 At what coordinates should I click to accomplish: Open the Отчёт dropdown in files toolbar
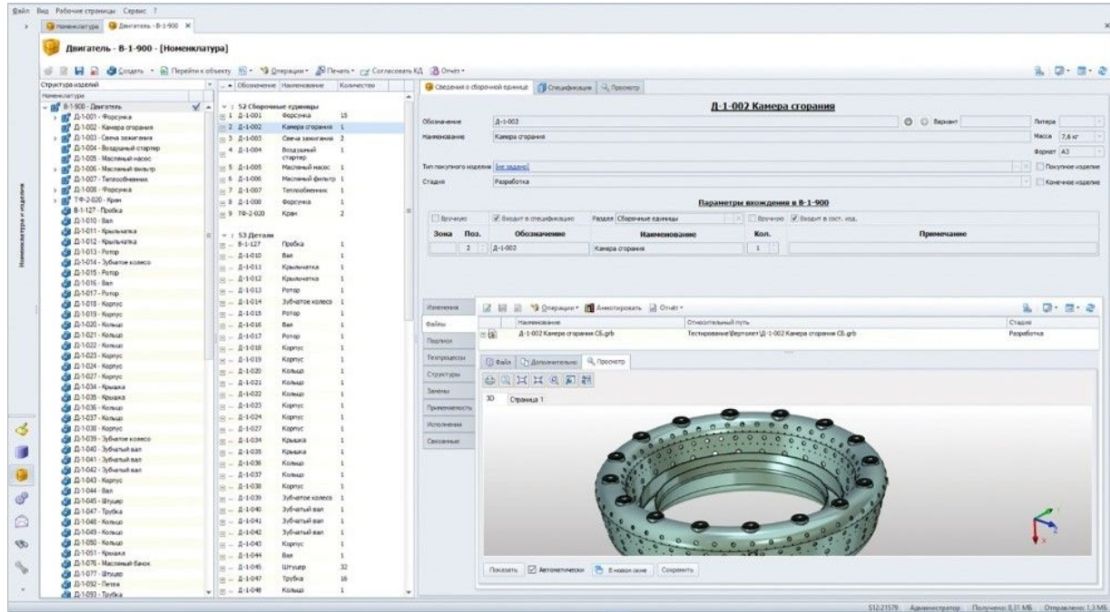[665, 308]
